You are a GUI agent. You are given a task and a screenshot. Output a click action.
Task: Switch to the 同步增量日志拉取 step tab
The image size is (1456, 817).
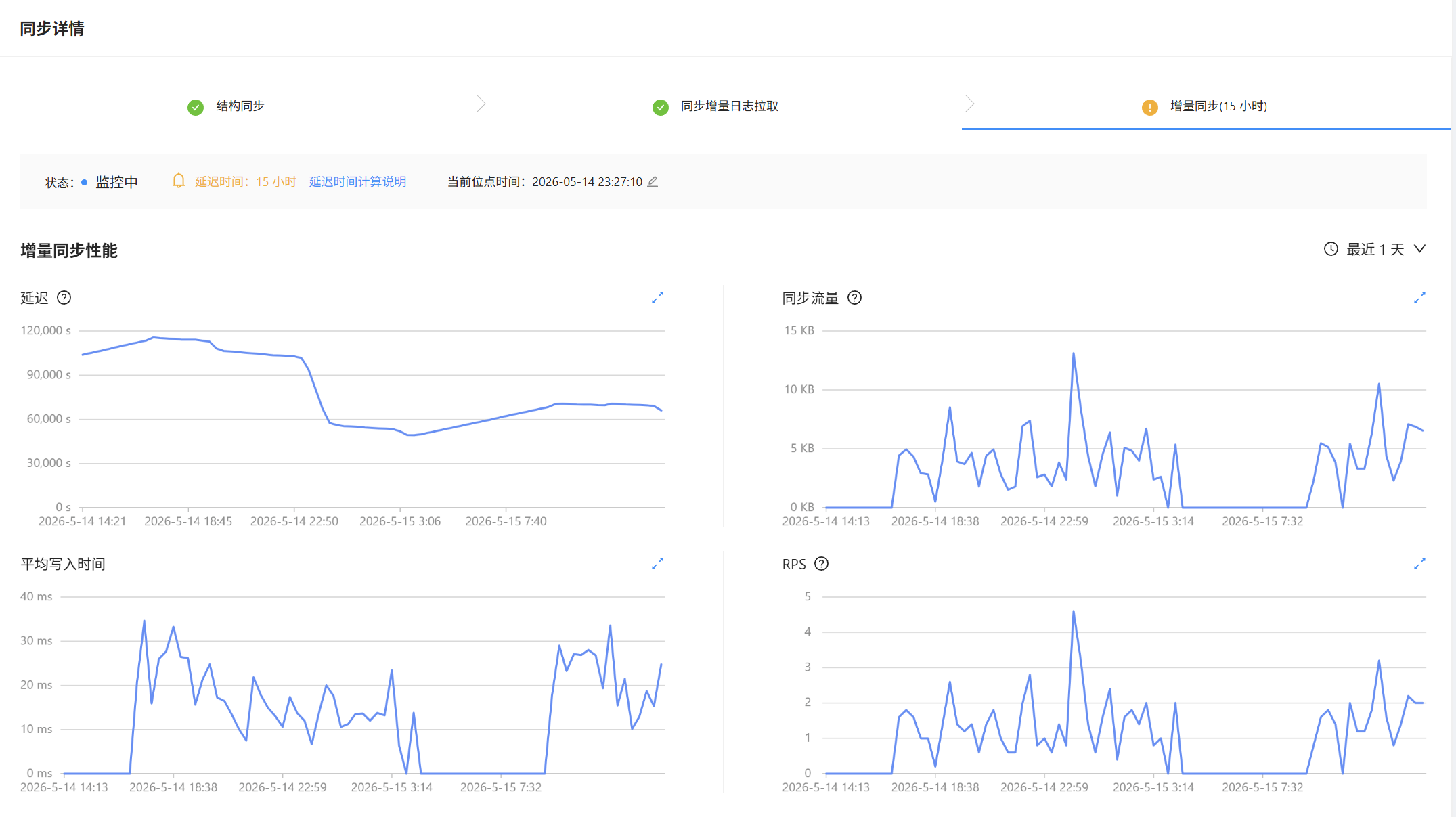click(715, 106)
